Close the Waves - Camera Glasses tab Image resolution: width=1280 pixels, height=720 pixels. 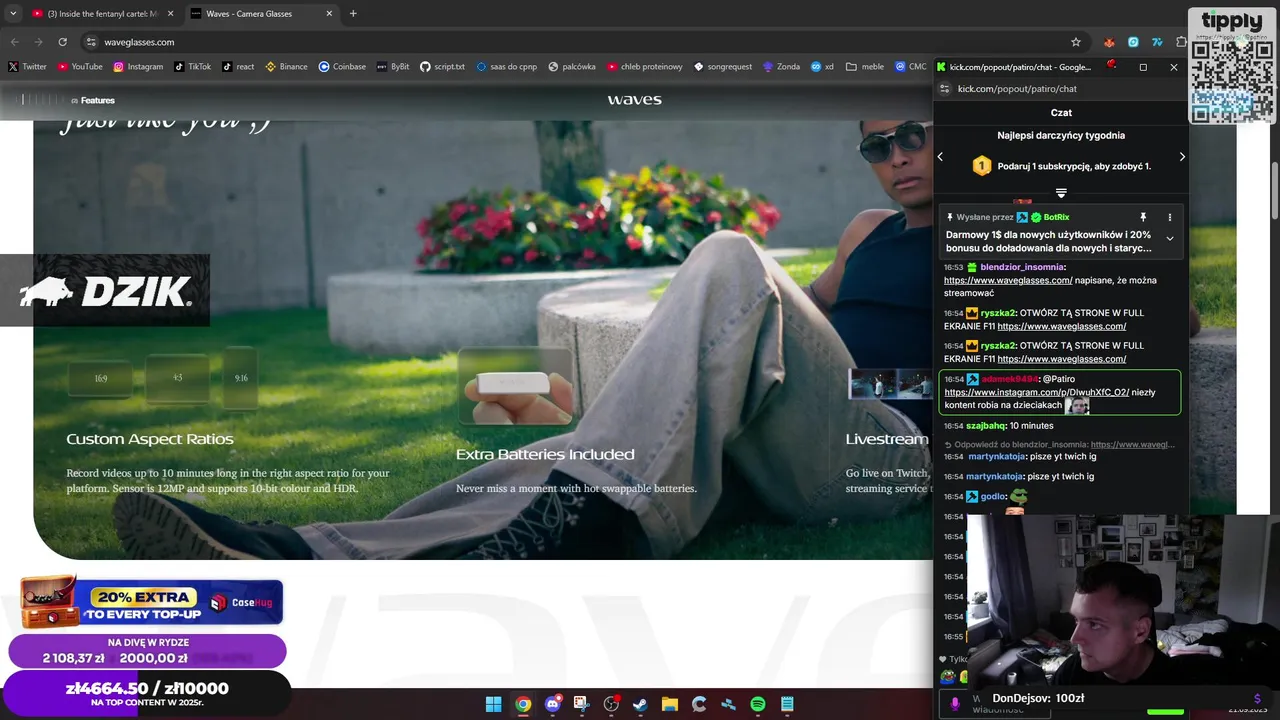(x=329, y=14)
